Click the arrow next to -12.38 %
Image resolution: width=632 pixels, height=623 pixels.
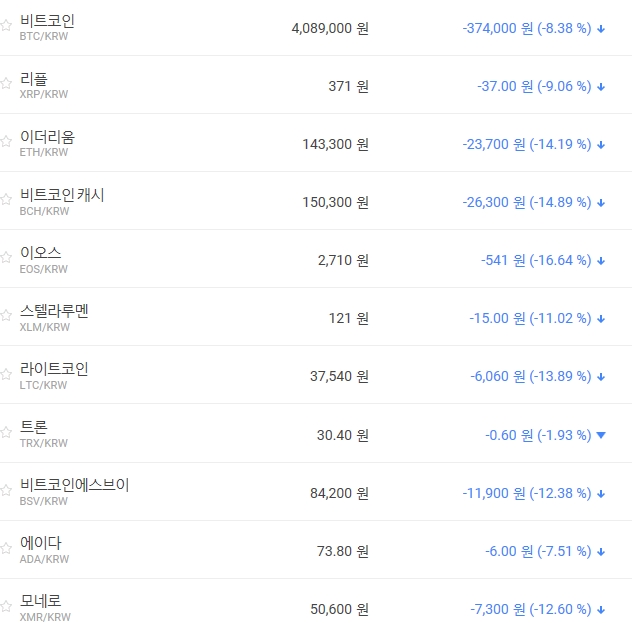pyautogui.click(x=601, y=493)
